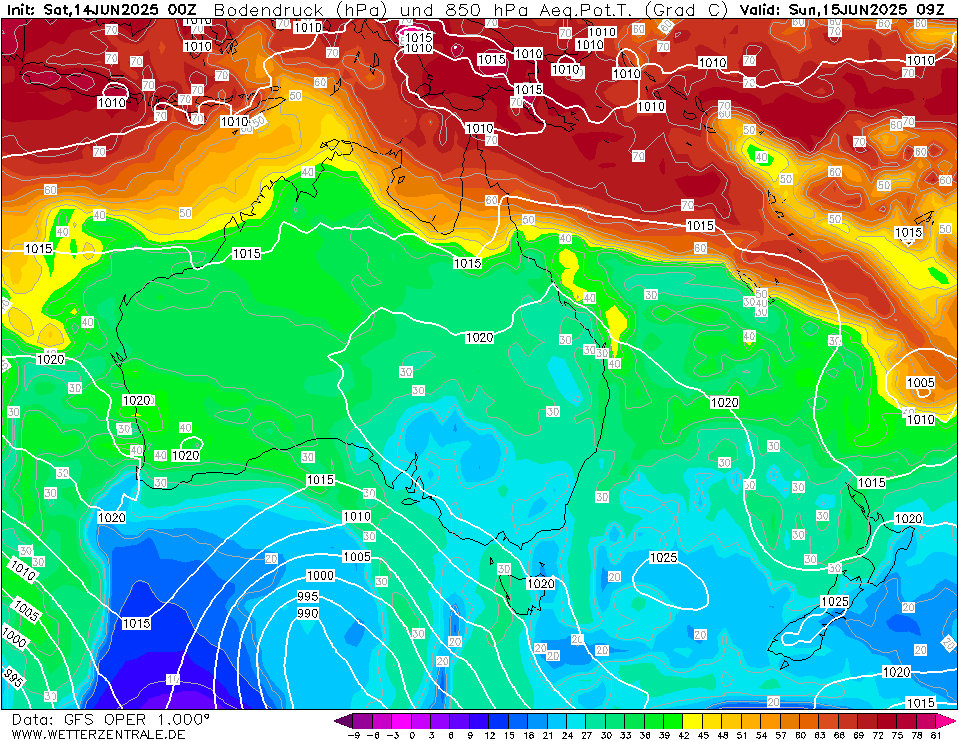959x741 pixels.
Task: Click the legend value 12
Action: tap(489, 735)
